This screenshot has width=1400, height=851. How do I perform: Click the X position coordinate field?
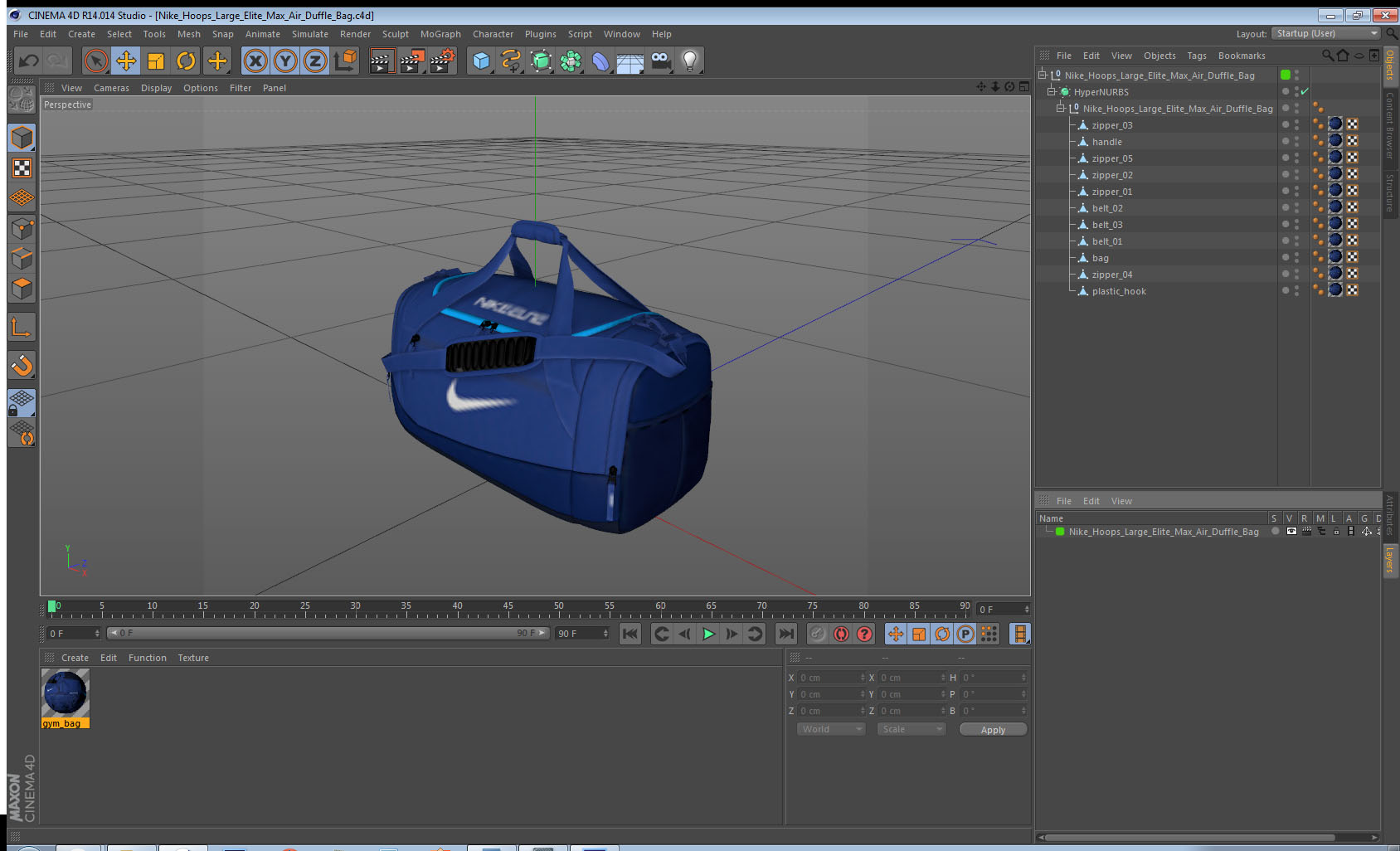pyautogui.click(x=832, y=678)
